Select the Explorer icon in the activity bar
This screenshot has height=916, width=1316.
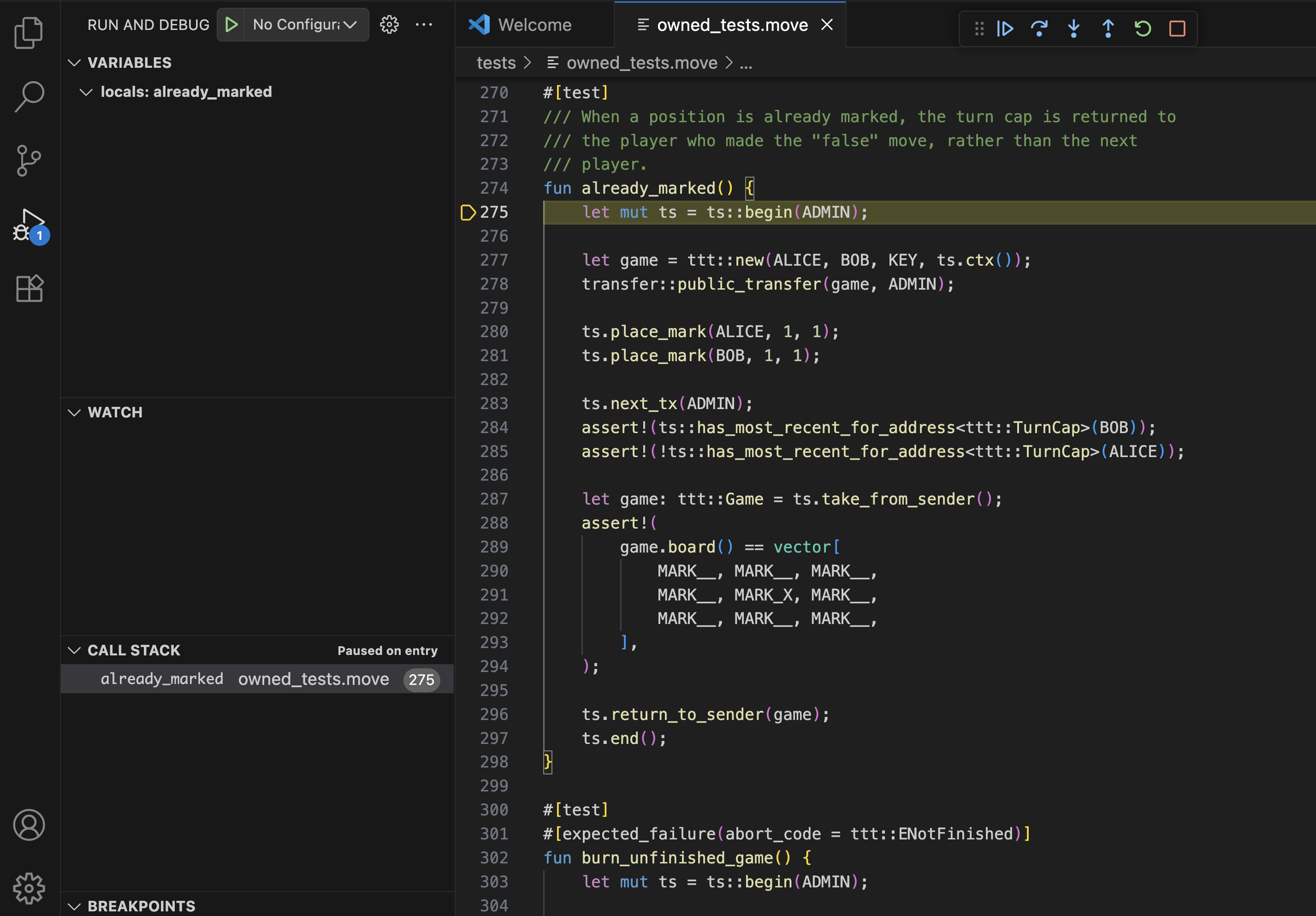point(28,33)
